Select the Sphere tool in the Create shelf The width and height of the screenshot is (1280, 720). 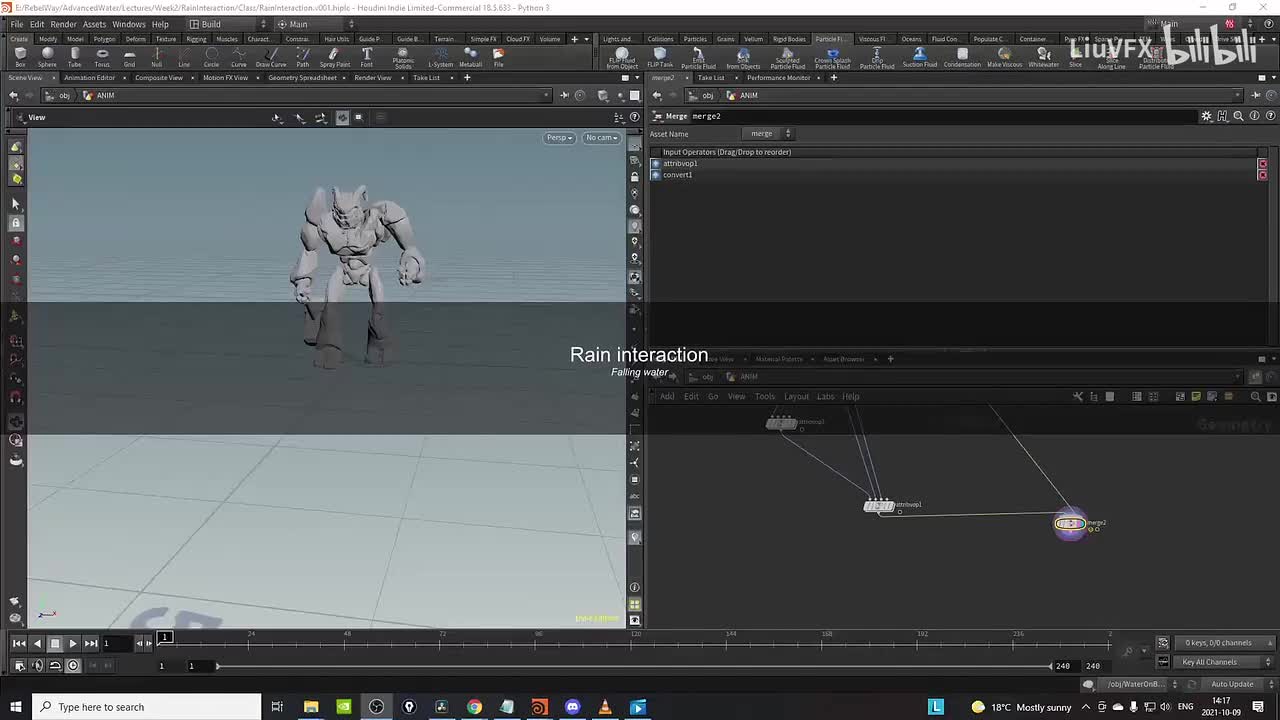tap(47, 56)
